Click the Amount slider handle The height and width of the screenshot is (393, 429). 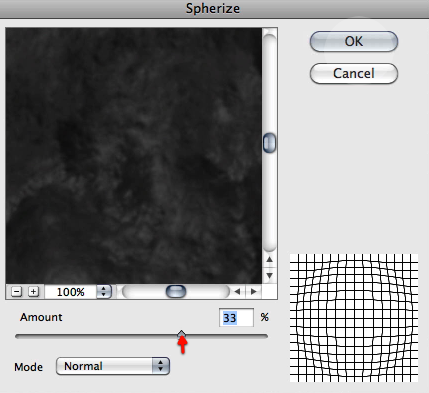click(x=181, y=334)
